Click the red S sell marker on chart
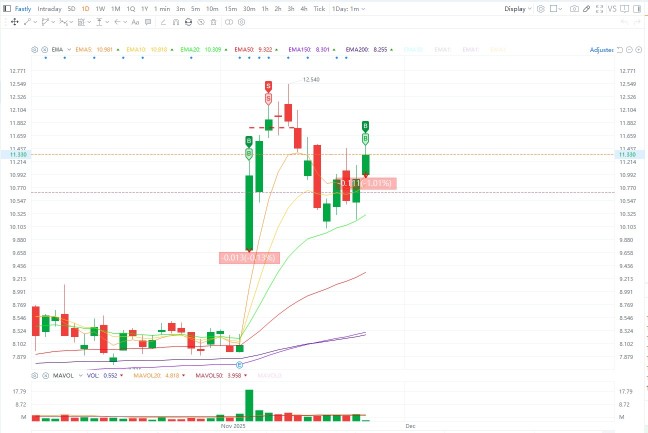 tap(268, 86)
